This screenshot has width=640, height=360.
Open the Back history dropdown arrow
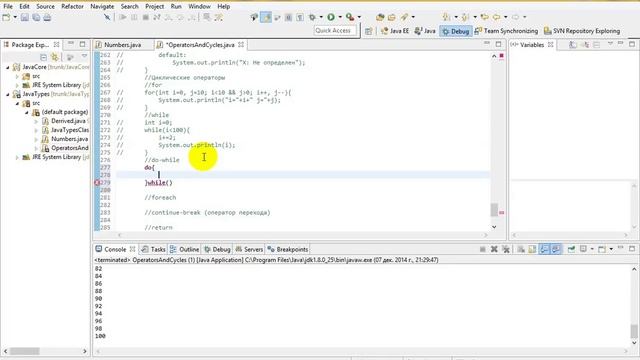(506, 17)
